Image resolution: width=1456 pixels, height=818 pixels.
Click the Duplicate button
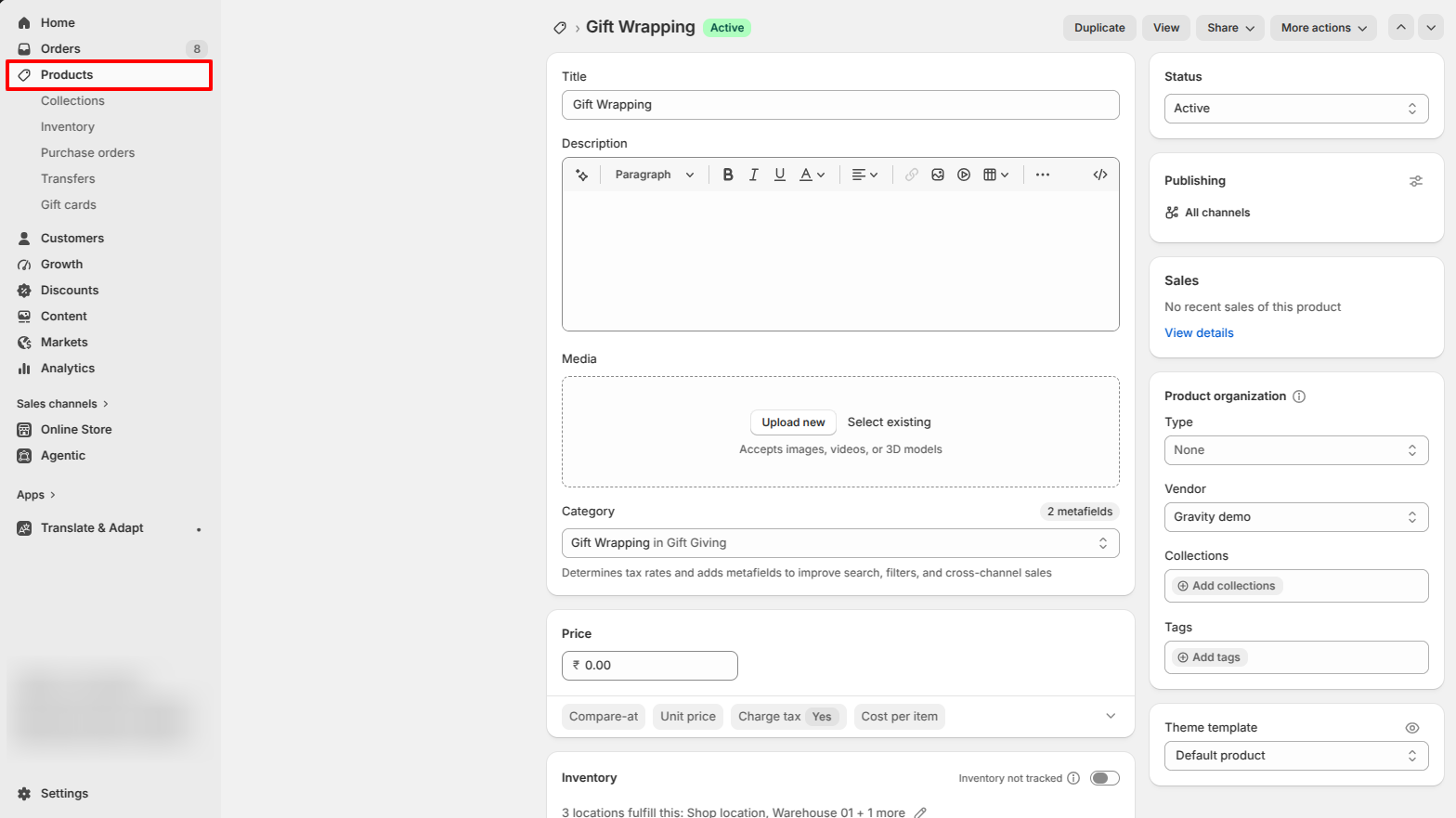(x=1099, y=28)
